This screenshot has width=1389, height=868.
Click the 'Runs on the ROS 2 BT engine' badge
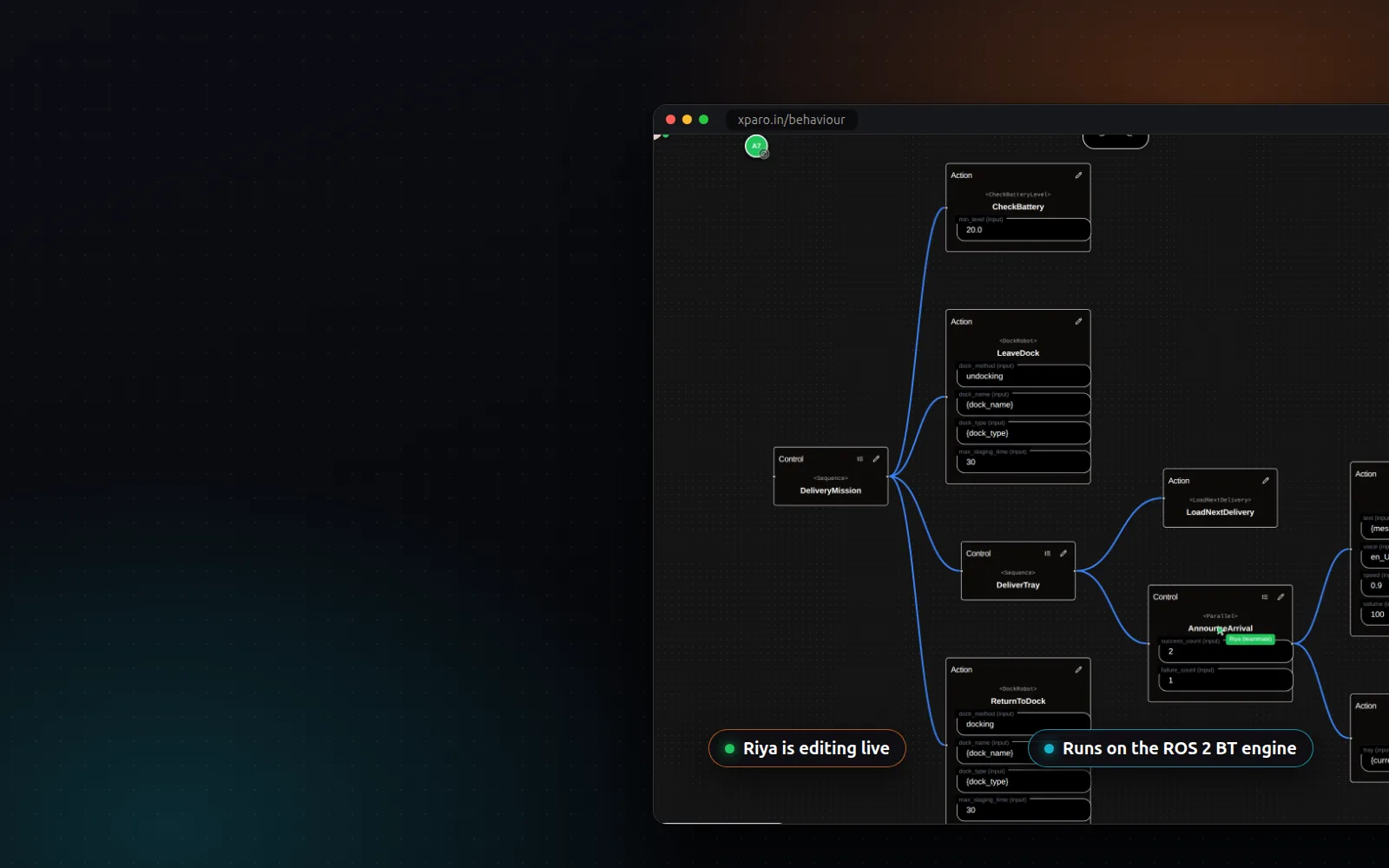[x=1170, y=748]
